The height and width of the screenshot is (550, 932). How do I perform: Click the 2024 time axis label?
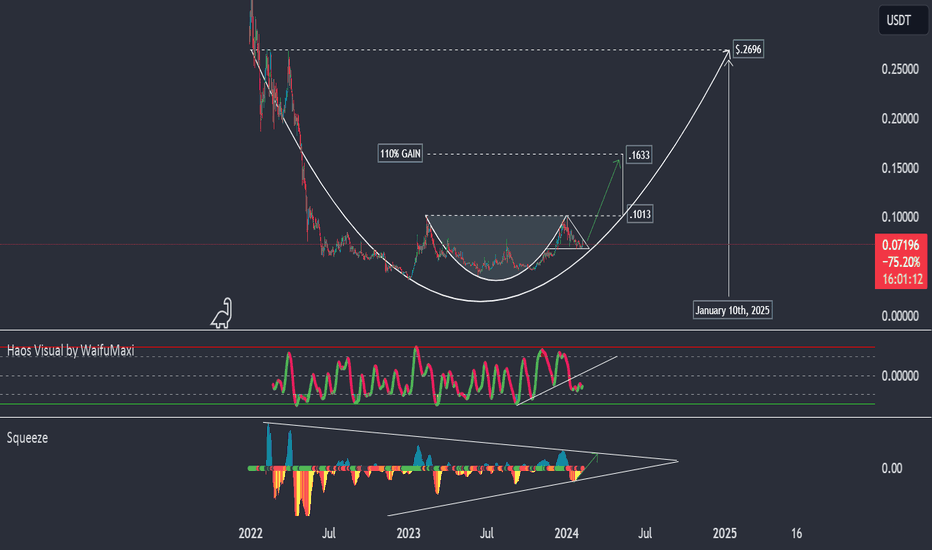tap(566, 533)
